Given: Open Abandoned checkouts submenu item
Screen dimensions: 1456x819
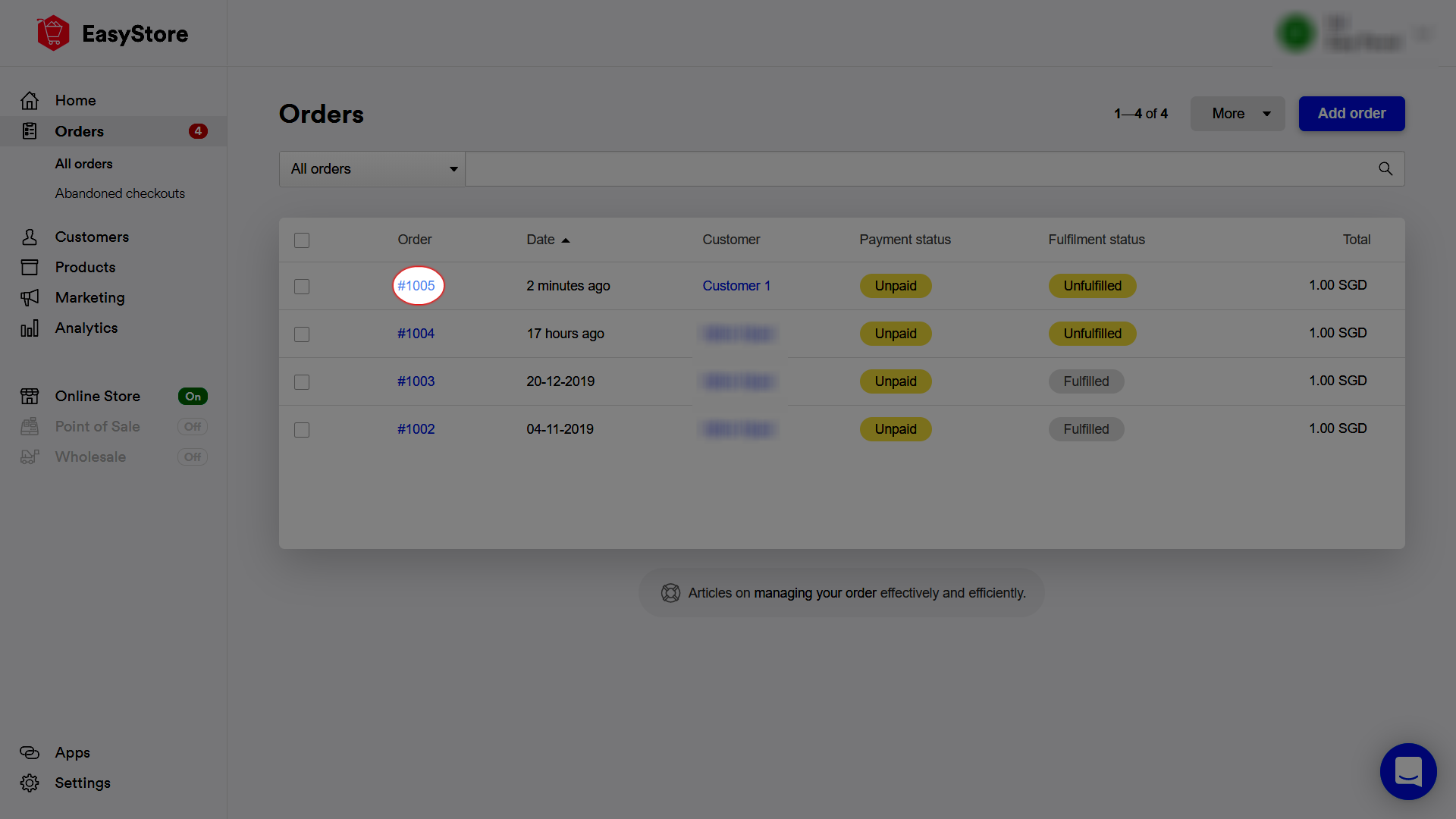Looking at the screenshot, I should (120, 193).
